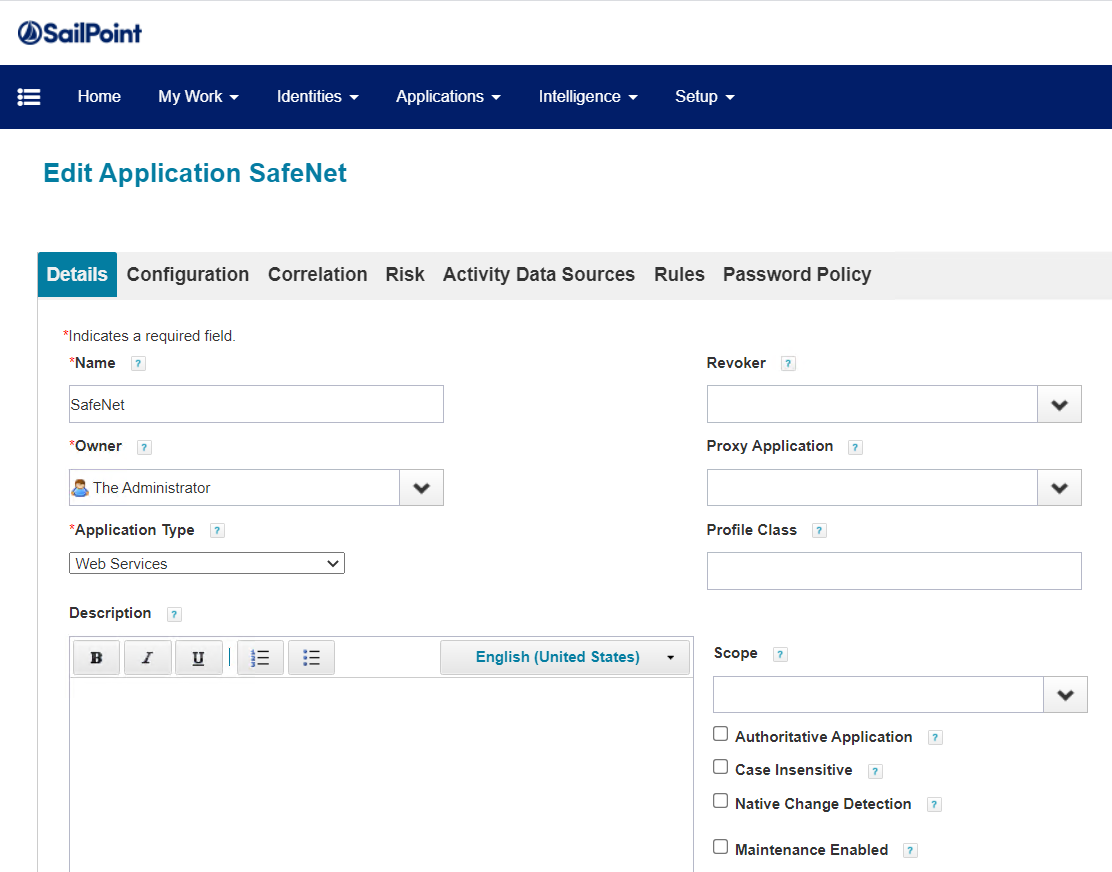Expand the Revoker dropdown arrow
The width and height of the screenshot is (1112, 872).
(x=1060, y=405)
